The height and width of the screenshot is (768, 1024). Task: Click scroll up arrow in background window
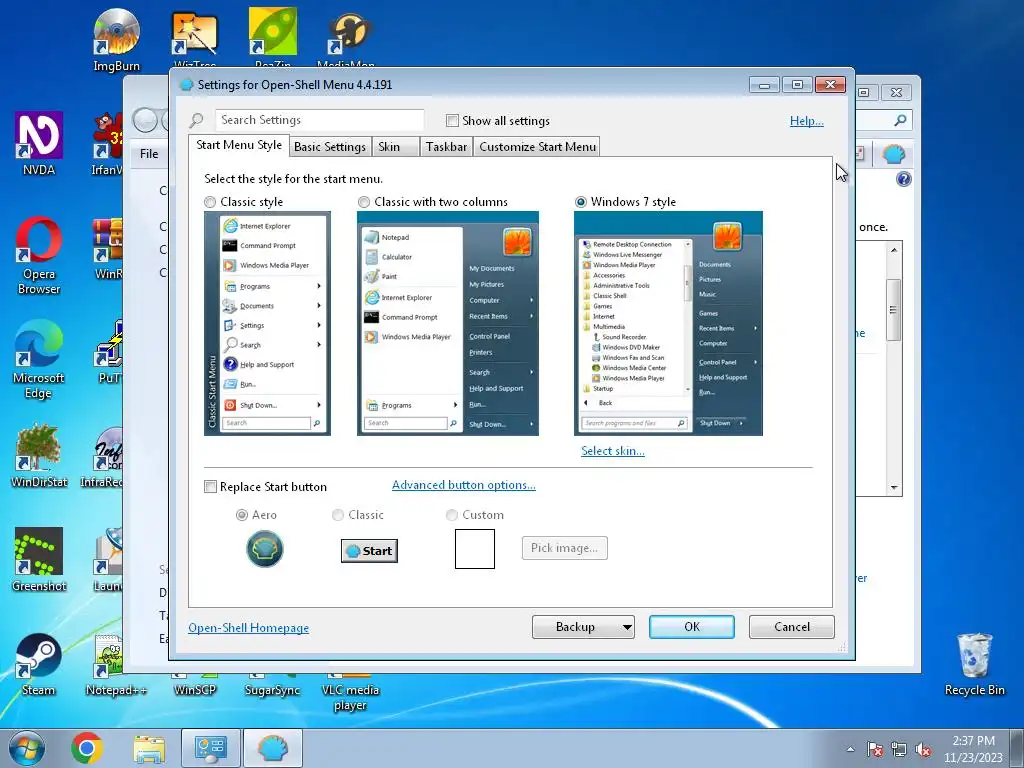pos(894,250)
